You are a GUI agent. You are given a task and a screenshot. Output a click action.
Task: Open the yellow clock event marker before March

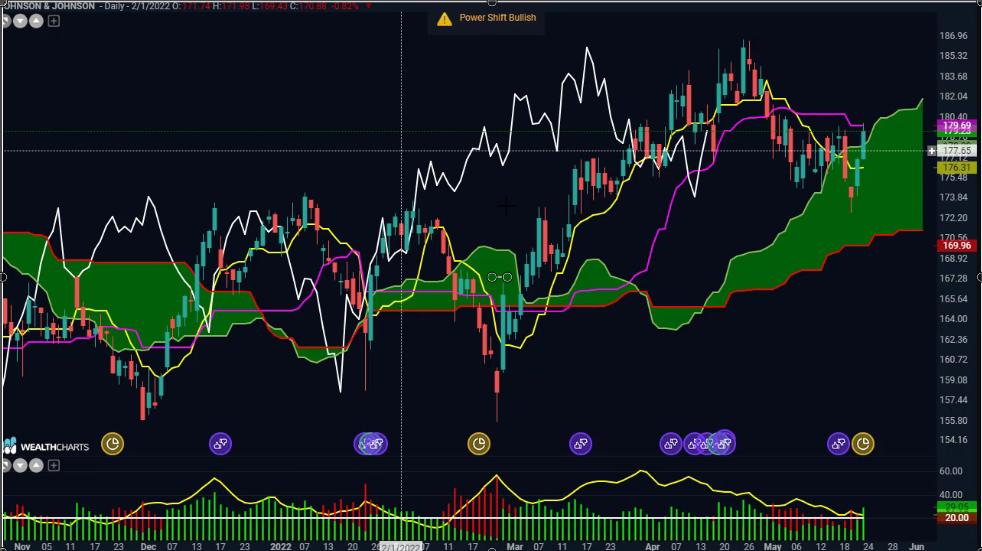coord(479,444)
